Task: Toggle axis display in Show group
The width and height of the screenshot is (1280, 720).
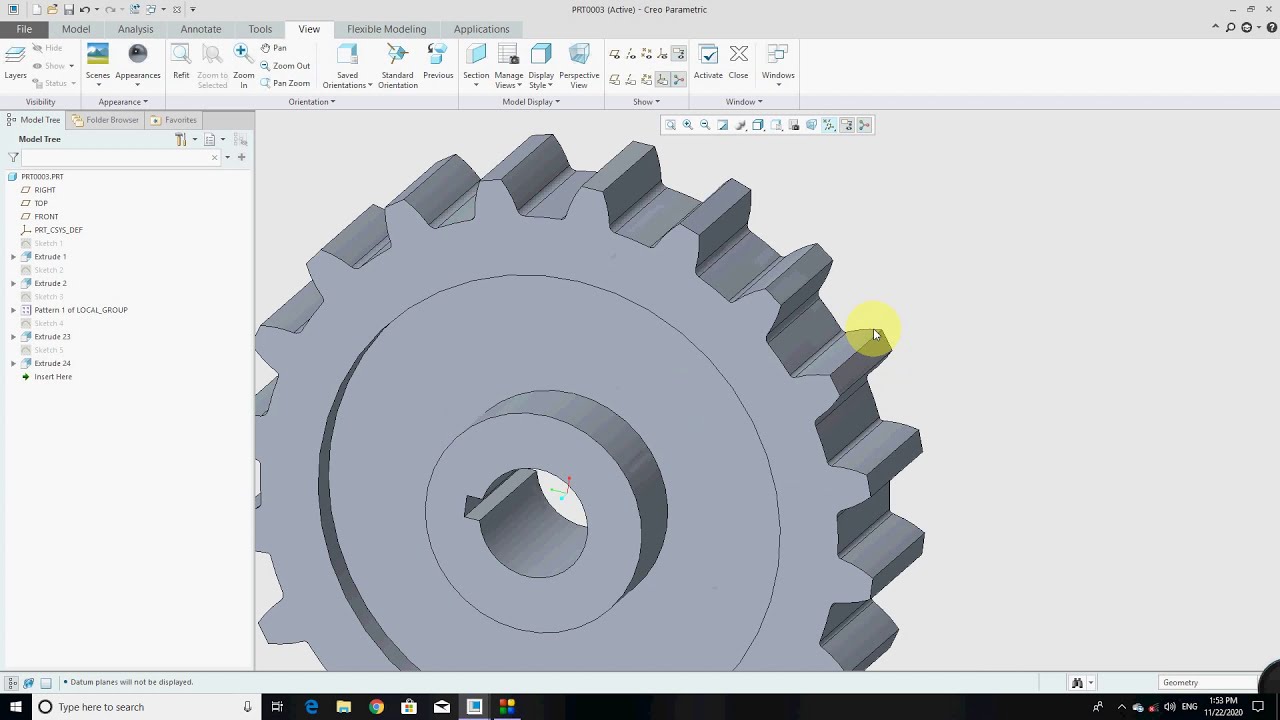Action: [630, 54]
